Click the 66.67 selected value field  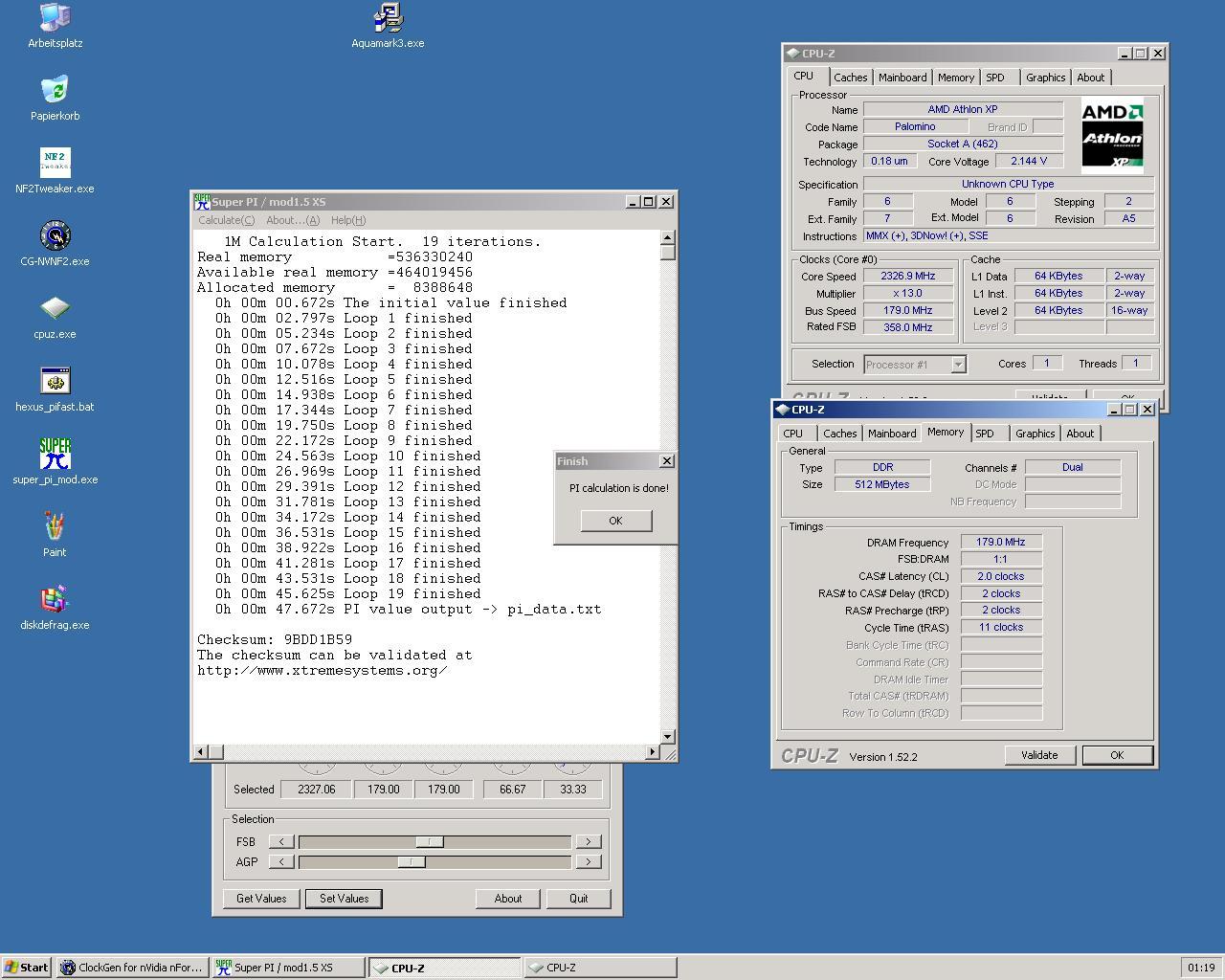(x=512, y=790)
